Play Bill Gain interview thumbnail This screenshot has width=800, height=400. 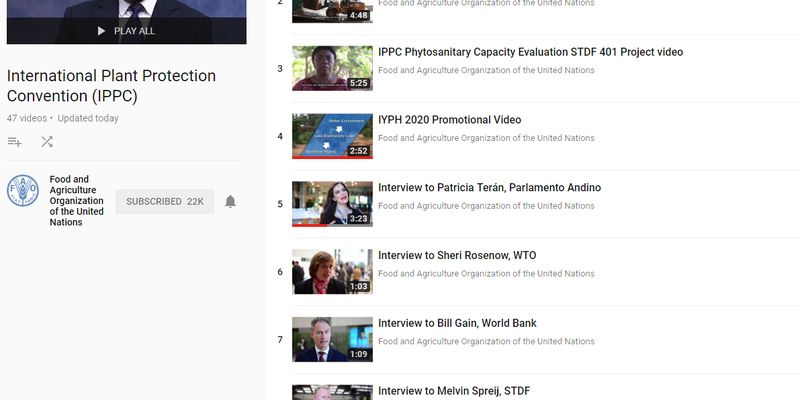[332, 340]
